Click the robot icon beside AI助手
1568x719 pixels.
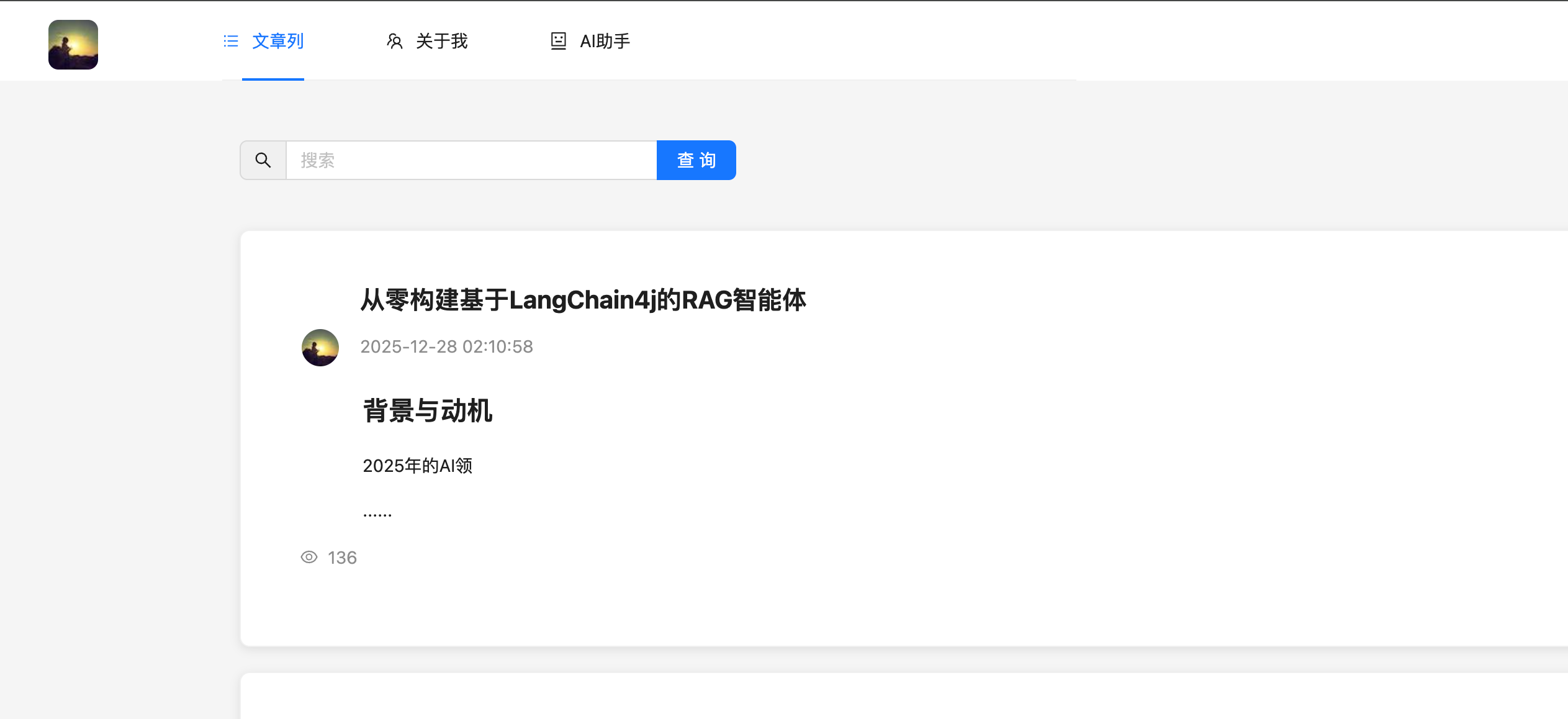[x=558, y=41]
